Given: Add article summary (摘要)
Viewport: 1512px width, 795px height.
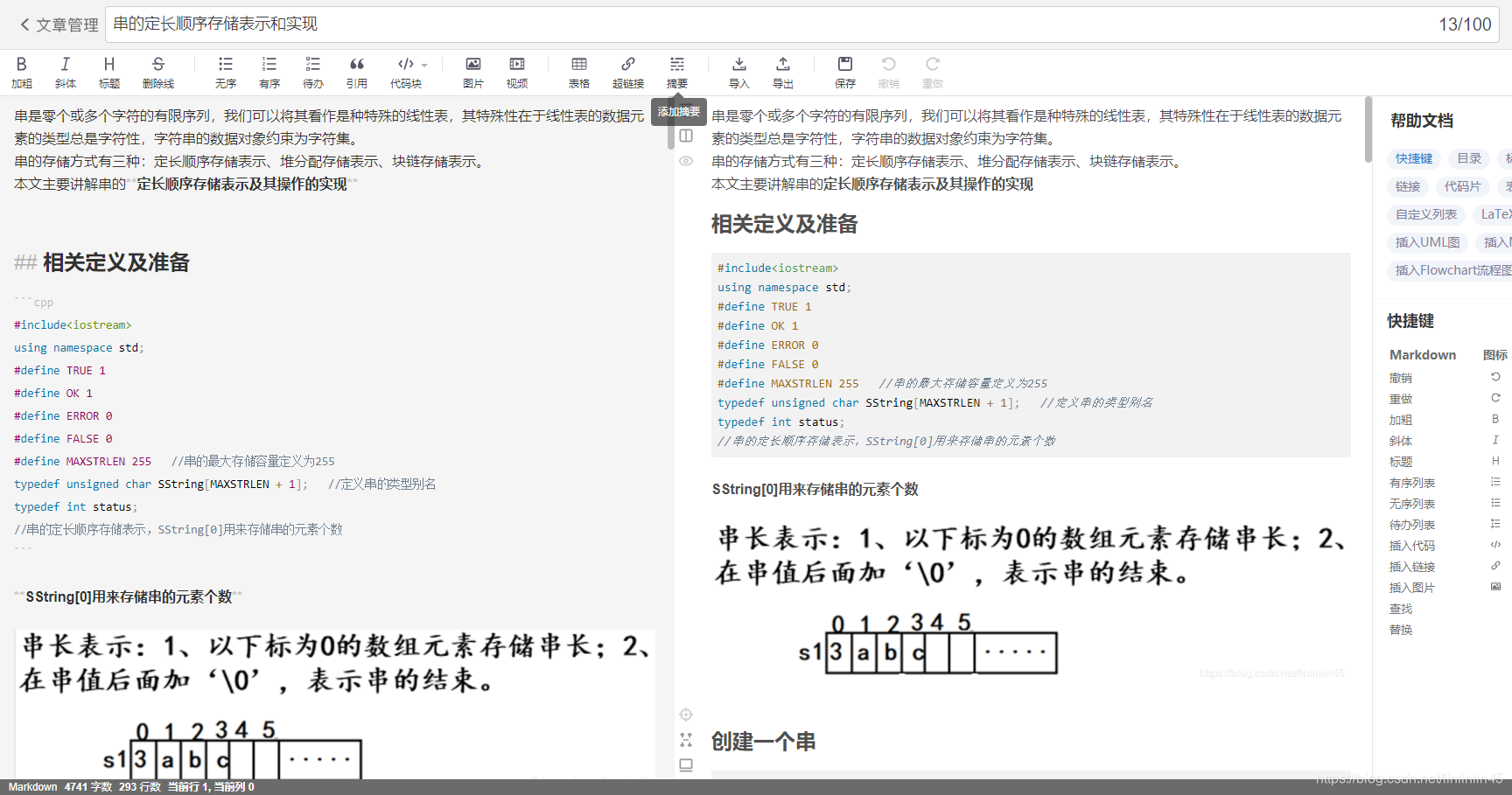Looking at the screenshot, I should (677, 73).
